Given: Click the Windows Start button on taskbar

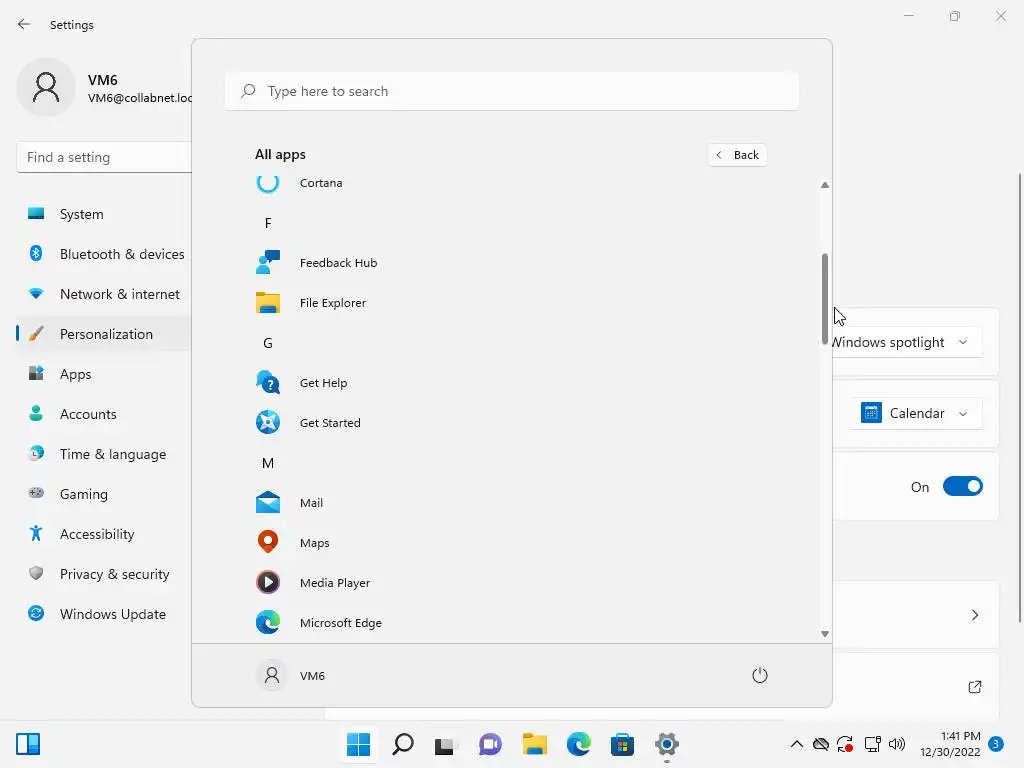Looking at the screenshot, I should click(359, 744).
